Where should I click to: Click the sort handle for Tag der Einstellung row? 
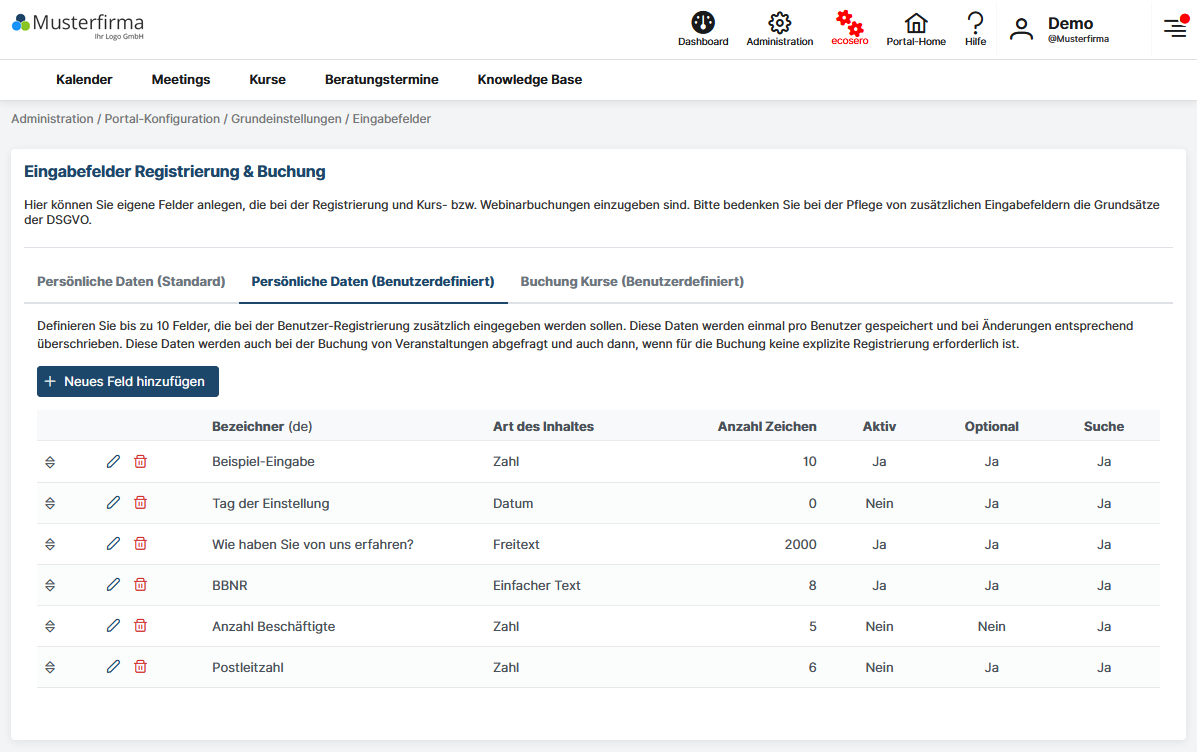(50, 503)
